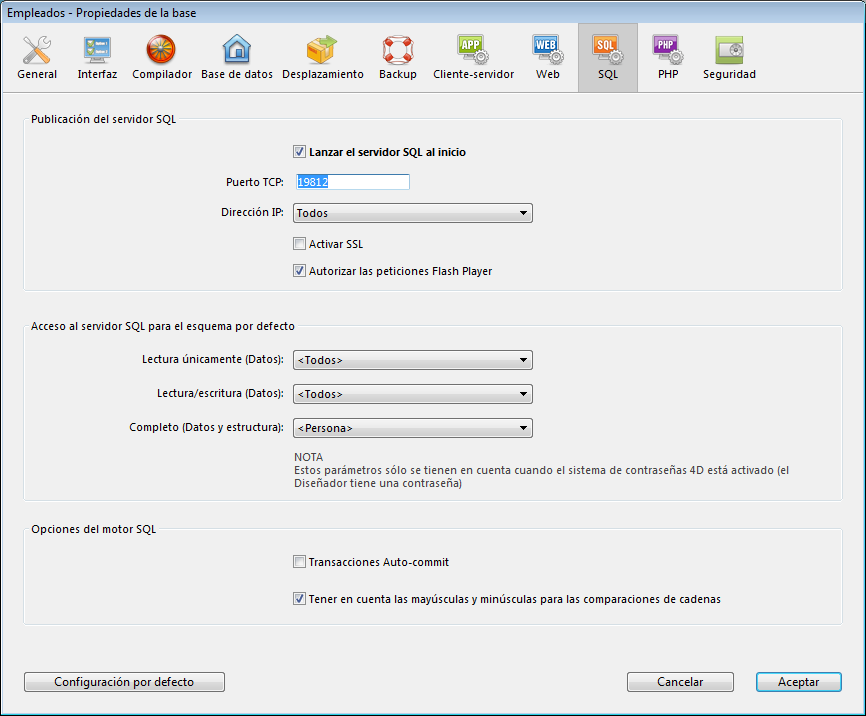Open Completo (Datos y estructura) dropdown

point(413,428)
